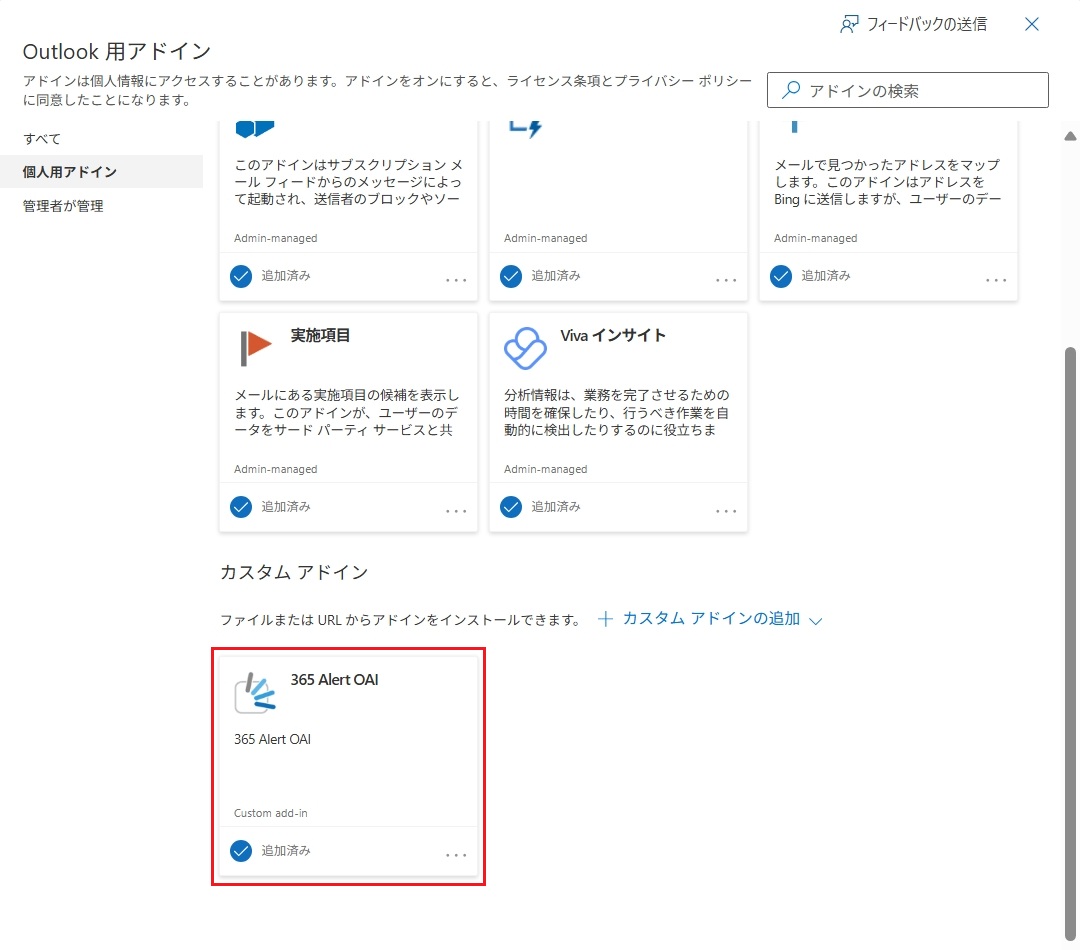Image resolution: width=1080 pixels, height=950 pixels.
Task: Toggle the 追加済み checkmark for 実施項目
Action: (x=241, y=507)
